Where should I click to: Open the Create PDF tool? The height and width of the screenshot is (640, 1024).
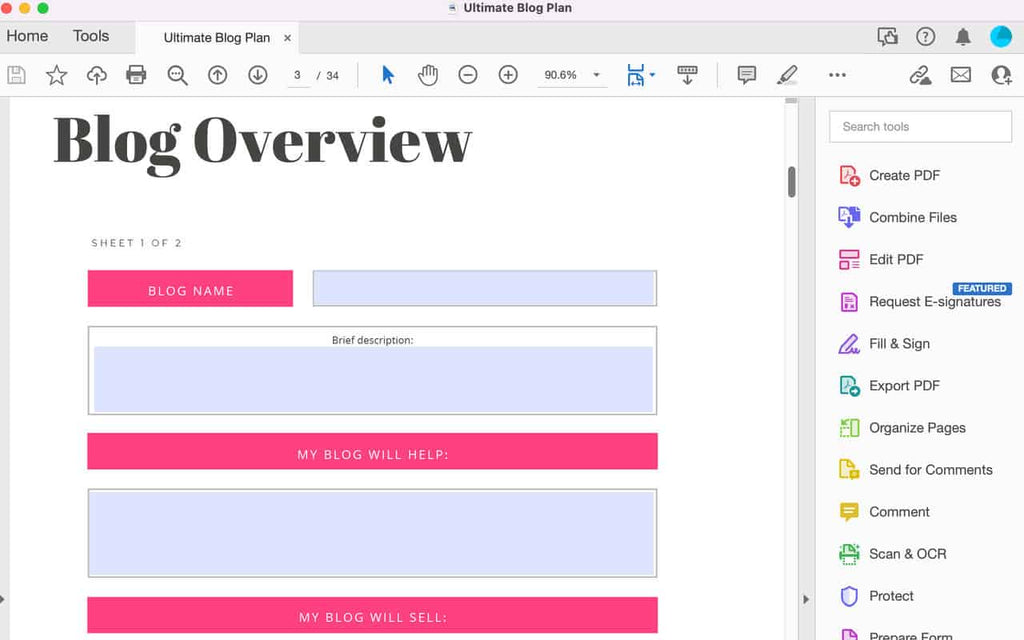pyautogui.click(x=901, y=175)
